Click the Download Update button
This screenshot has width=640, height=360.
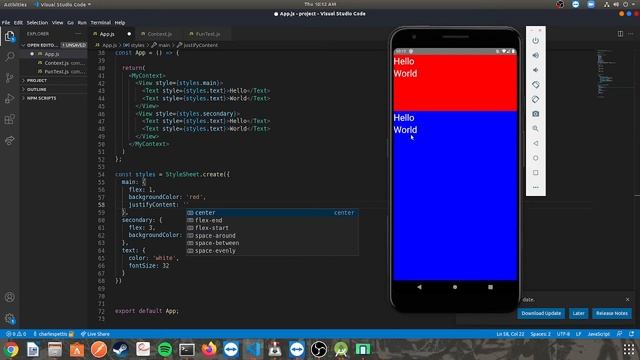541,313
